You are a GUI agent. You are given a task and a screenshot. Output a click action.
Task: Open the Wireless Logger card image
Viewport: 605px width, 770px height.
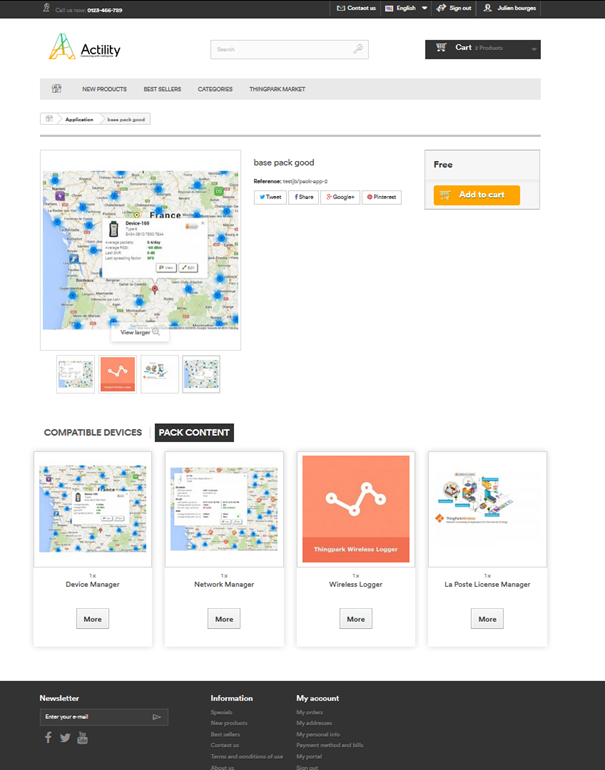(x=356, y=509)
